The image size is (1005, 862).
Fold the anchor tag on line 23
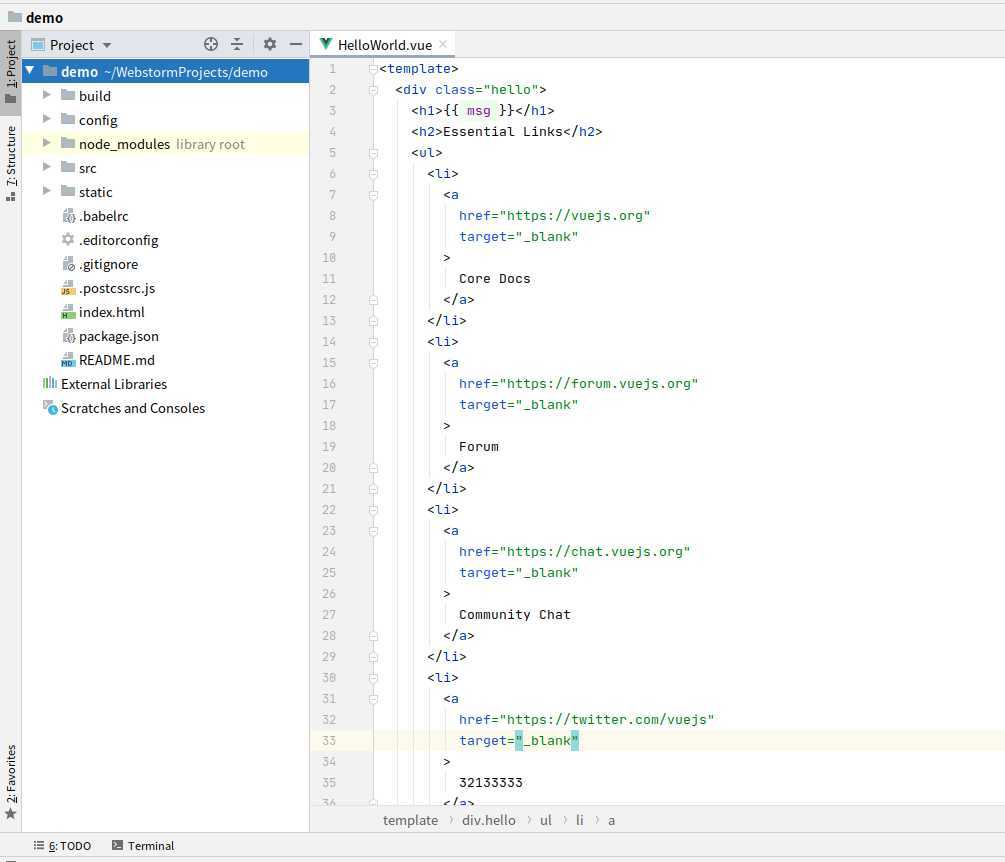(x=373, y=531)
